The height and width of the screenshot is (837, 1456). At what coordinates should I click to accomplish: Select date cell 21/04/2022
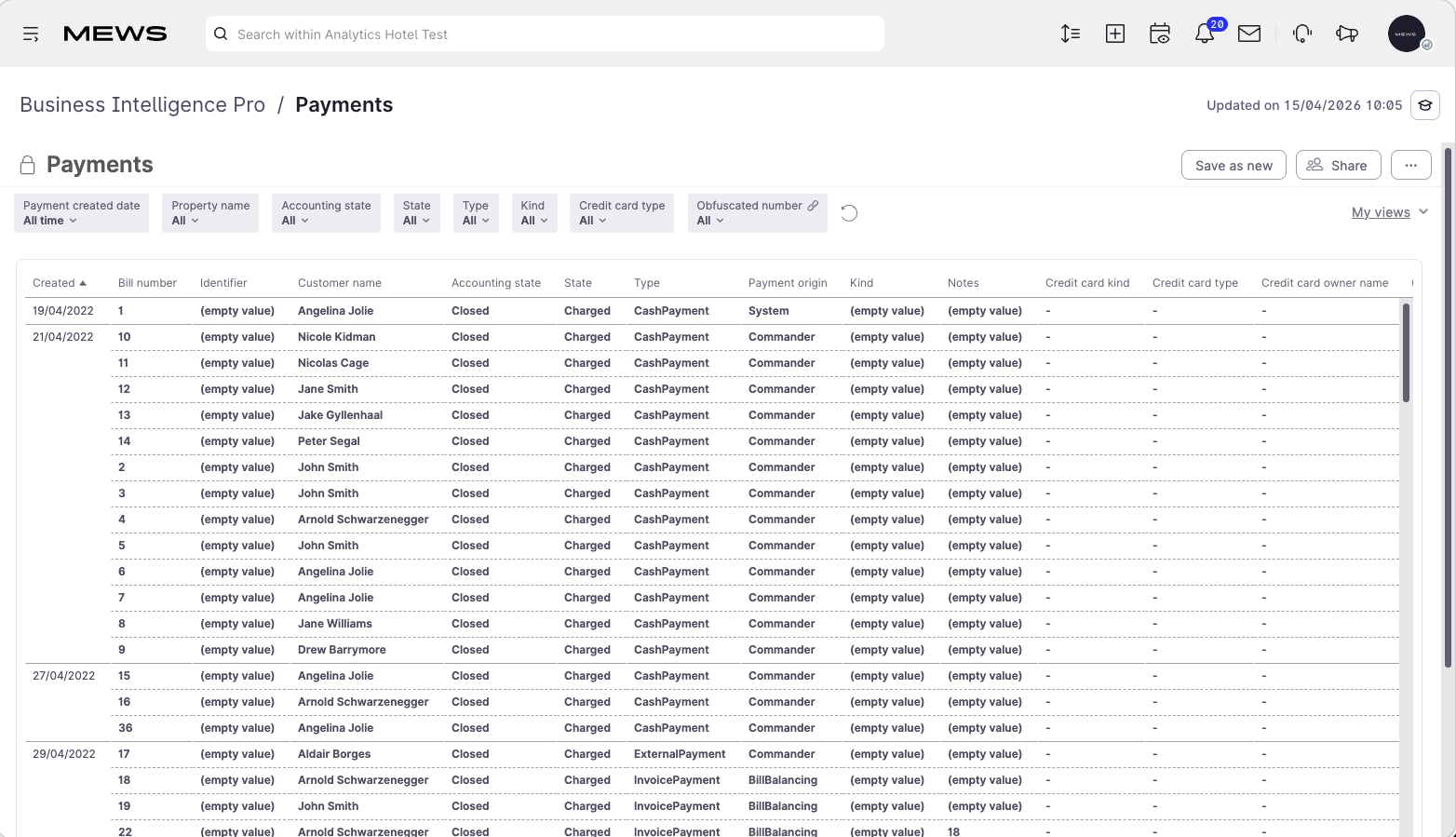(x=63, y=337)
